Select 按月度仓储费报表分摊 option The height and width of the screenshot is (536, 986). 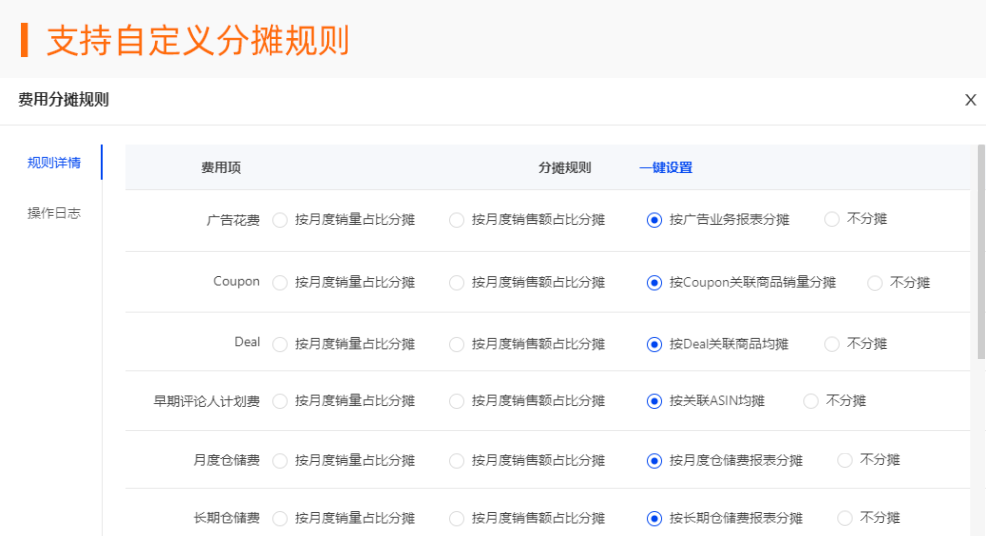[655, 461]
